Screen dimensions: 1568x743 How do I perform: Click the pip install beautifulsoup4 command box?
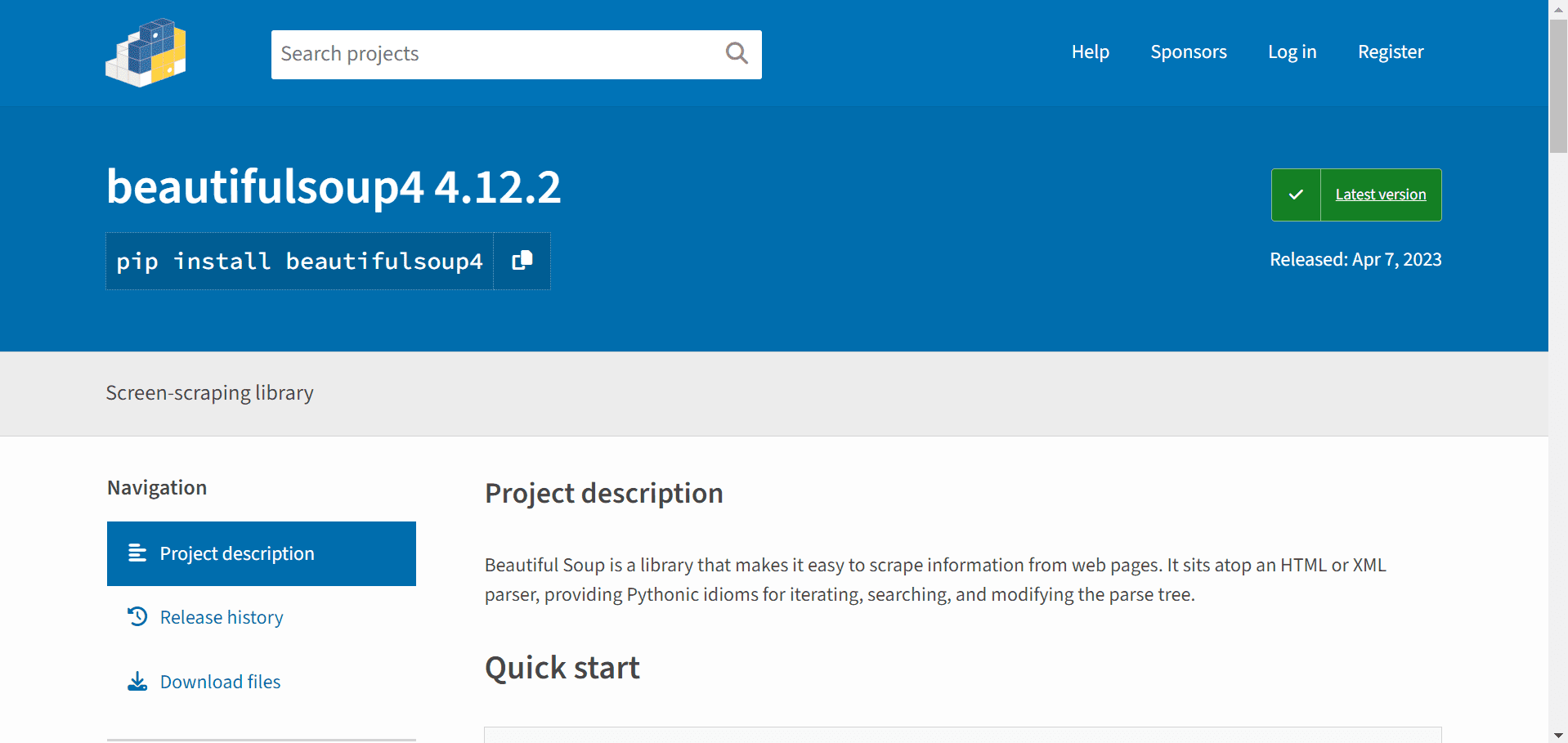(x=299, y=261)
